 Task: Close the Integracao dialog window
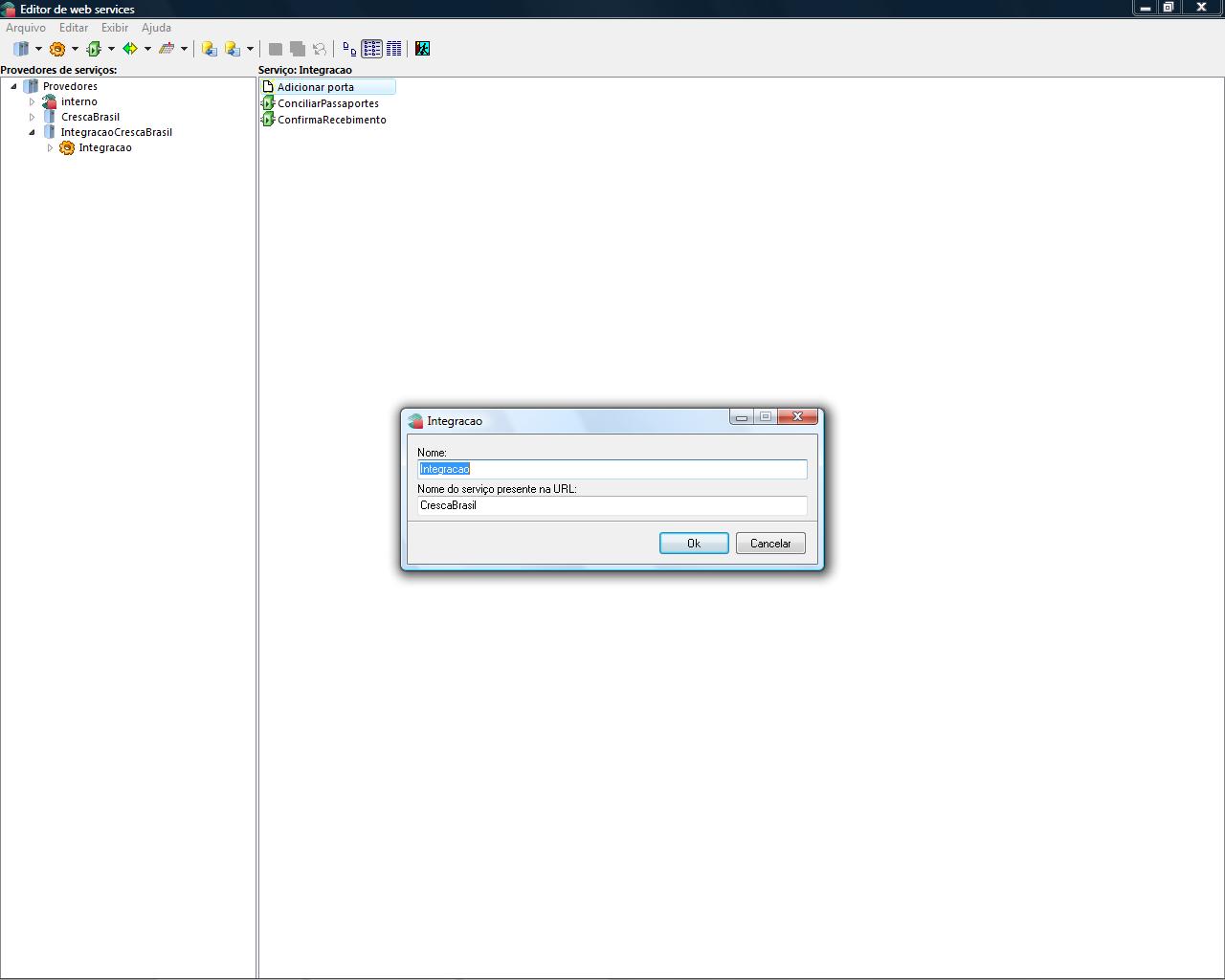tap(797, 416)
